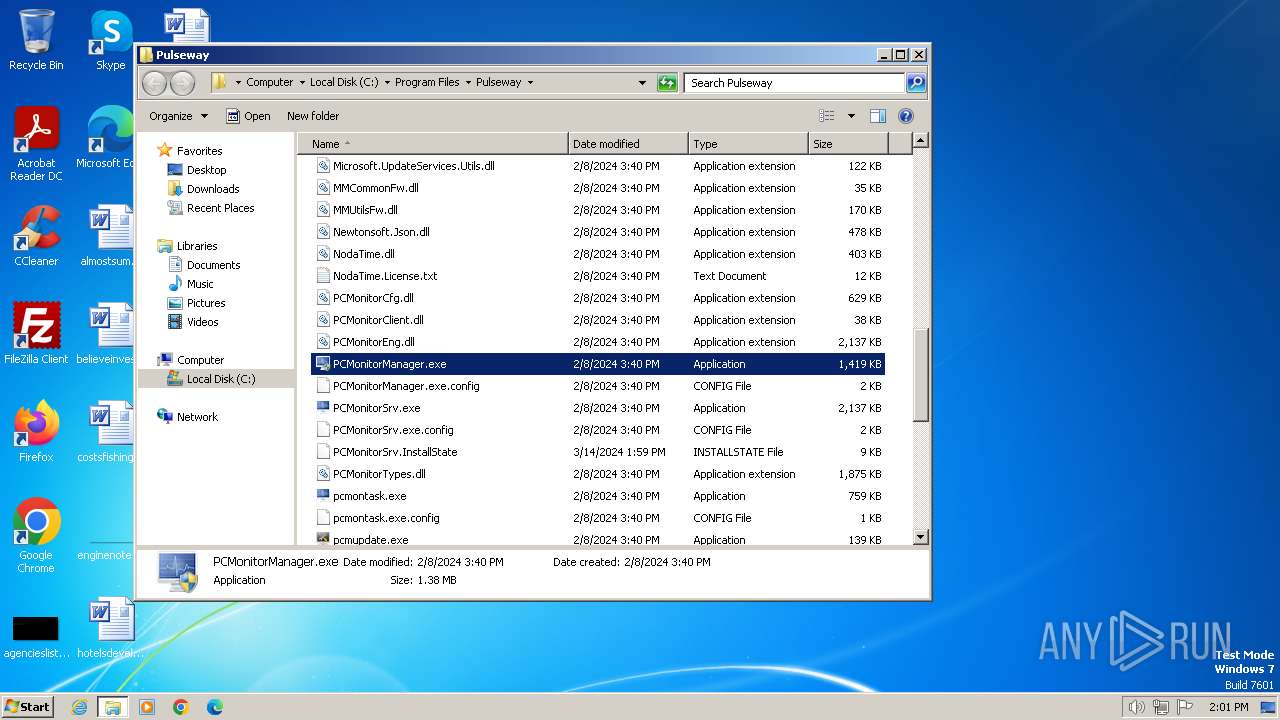1280x720 pixels.
Task: Select Desktop under Favorites
Action: [206, 170]
